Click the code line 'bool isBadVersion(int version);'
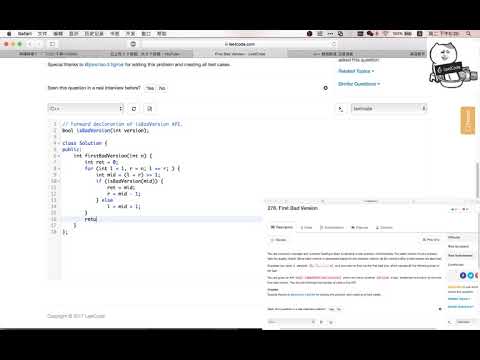The width and height of the screenshot is (480, 360). (x=106, y=130)
